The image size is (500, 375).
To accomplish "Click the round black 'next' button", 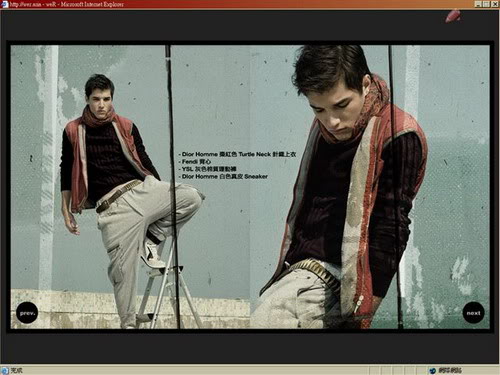I will 473,313.
